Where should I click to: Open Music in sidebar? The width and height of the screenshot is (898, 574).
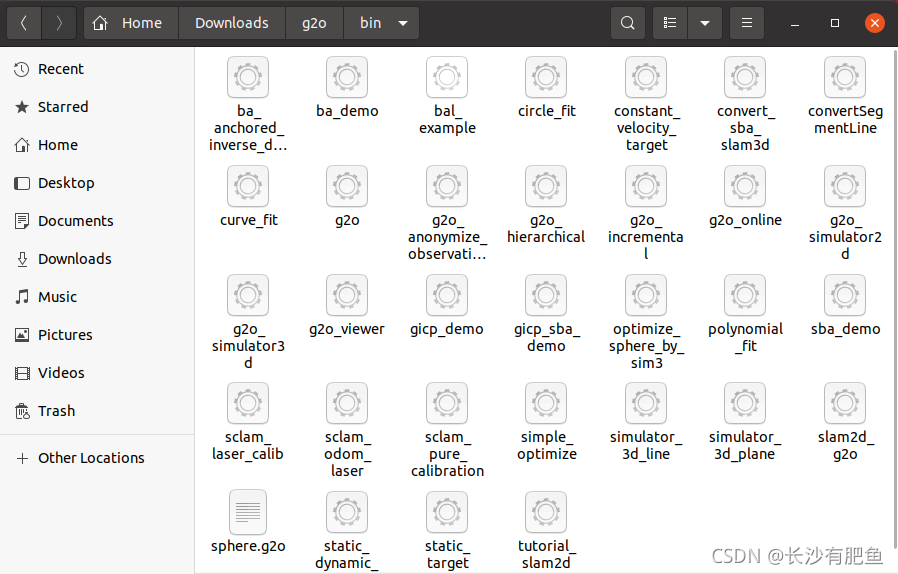click(x=97, y=297)
